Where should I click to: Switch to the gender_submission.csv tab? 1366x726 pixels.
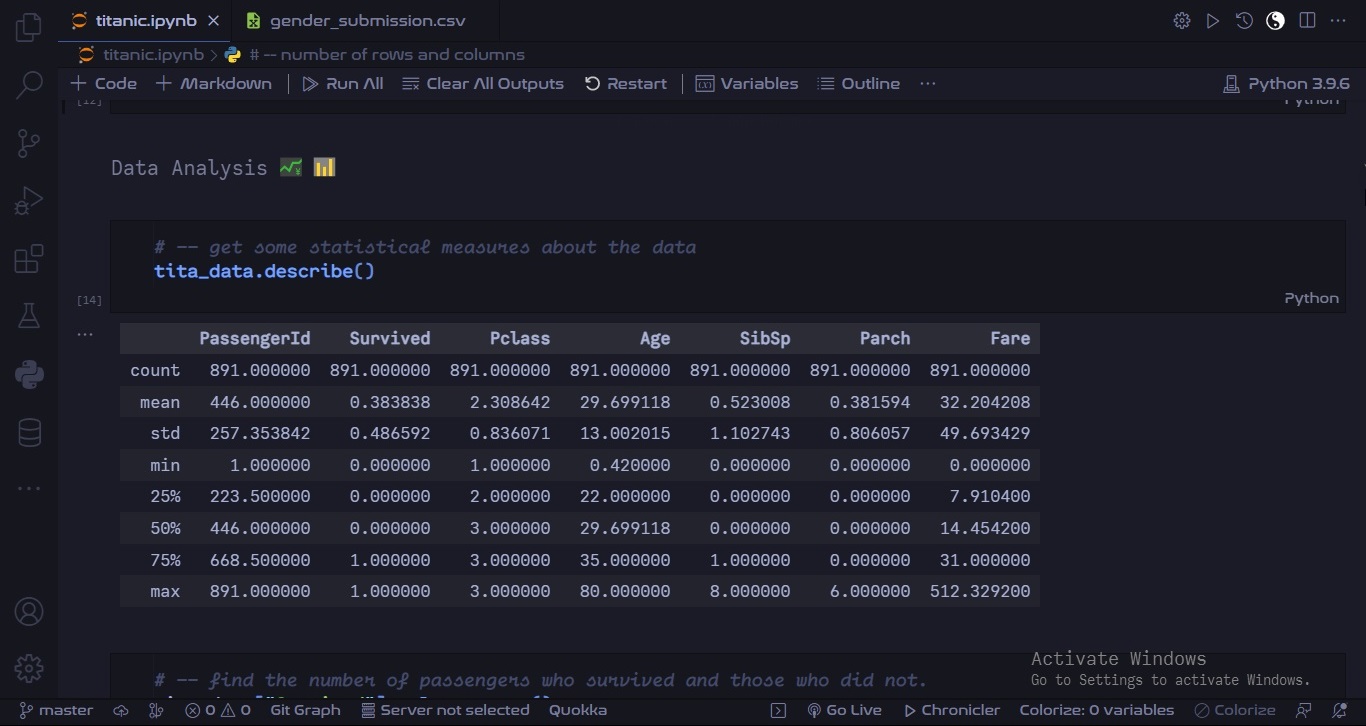coord(366,20)
